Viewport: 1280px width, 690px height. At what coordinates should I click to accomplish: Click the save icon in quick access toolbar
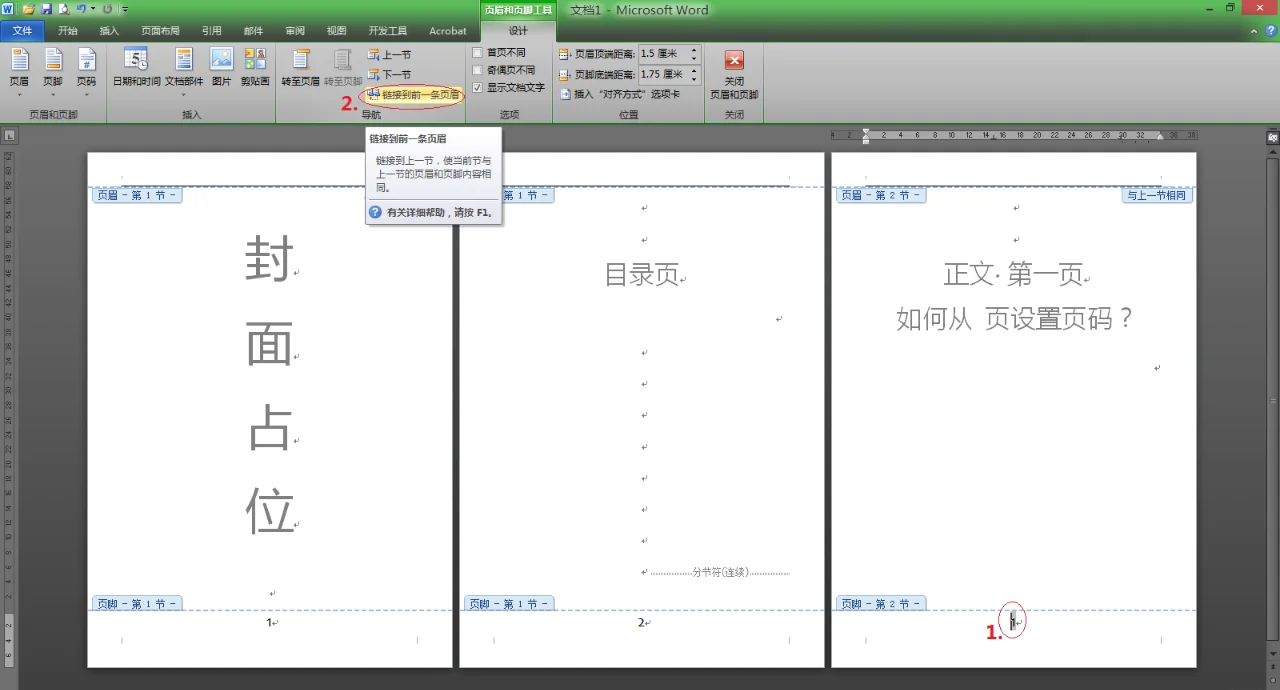(x=46, y=9)
